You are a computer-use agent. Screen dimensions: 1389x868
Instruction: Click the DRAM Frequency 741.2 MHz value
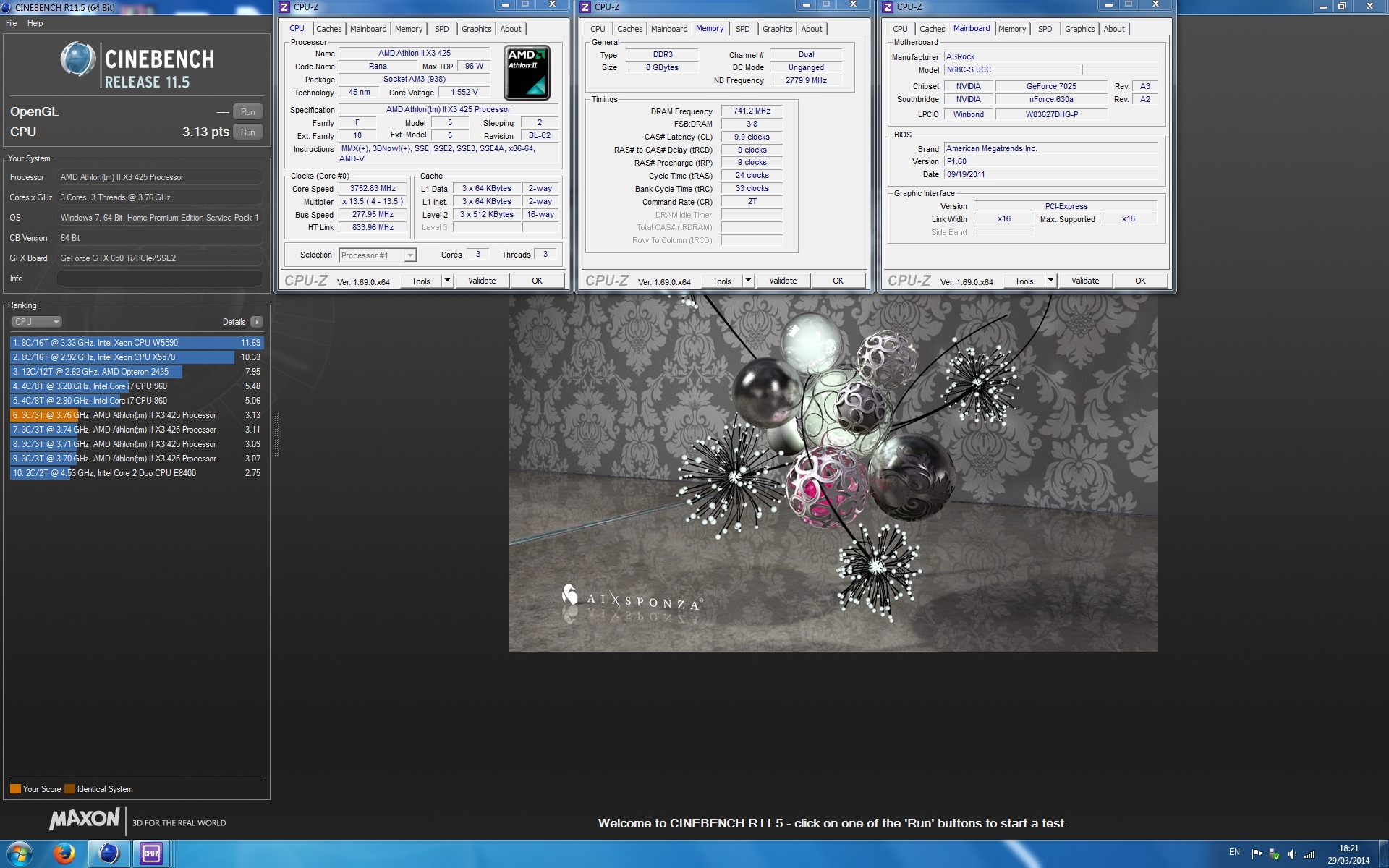[x=752, y=111]
